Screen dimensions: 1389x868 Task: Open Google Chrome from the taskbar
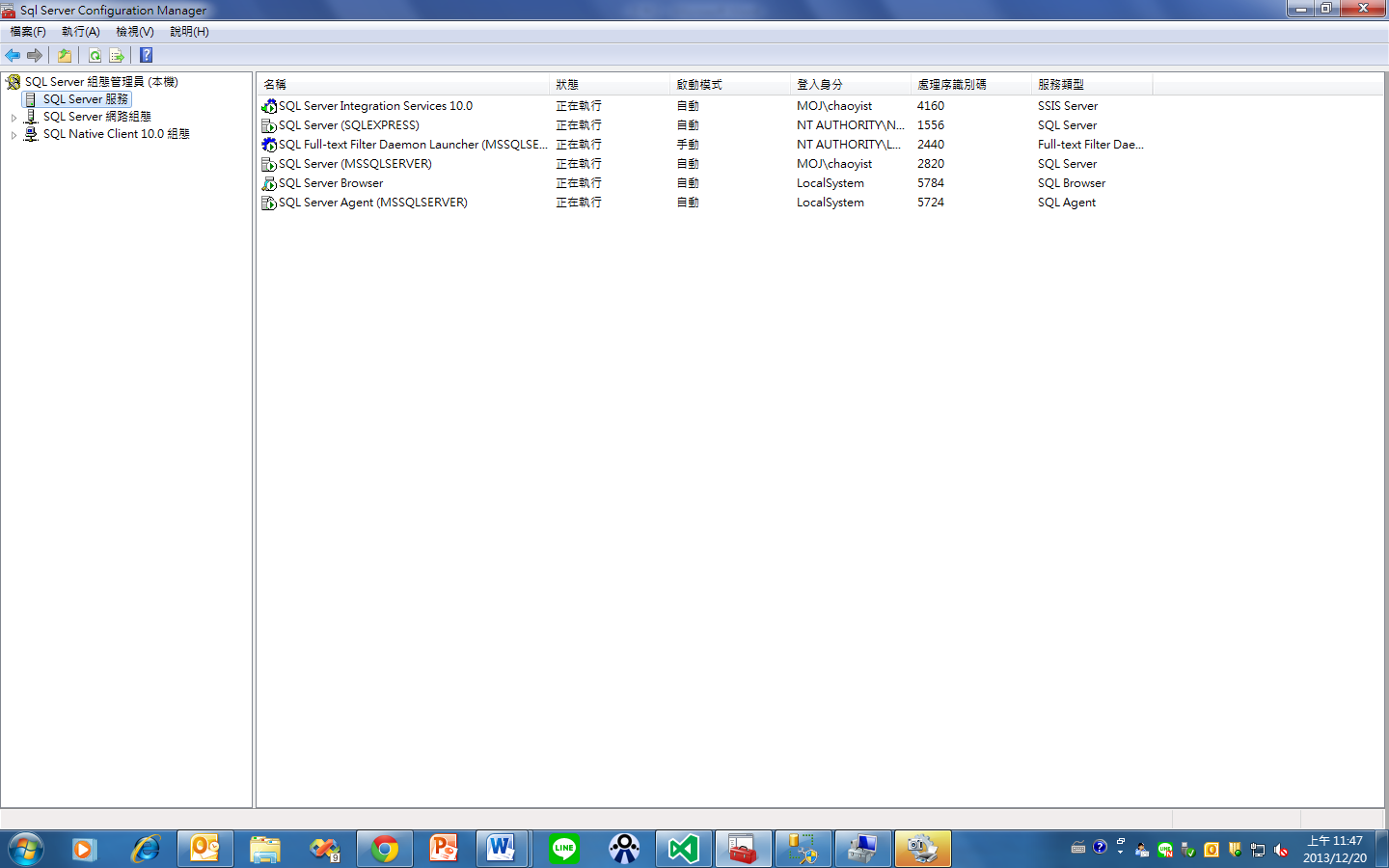point(384,849)
